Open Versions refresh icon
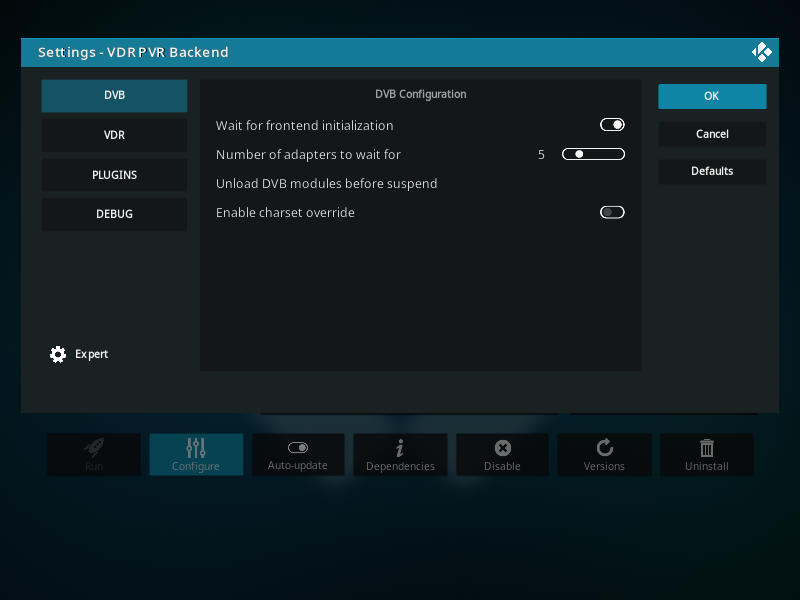The width and height of the screenshot is (800, 600). pos(604,447)
